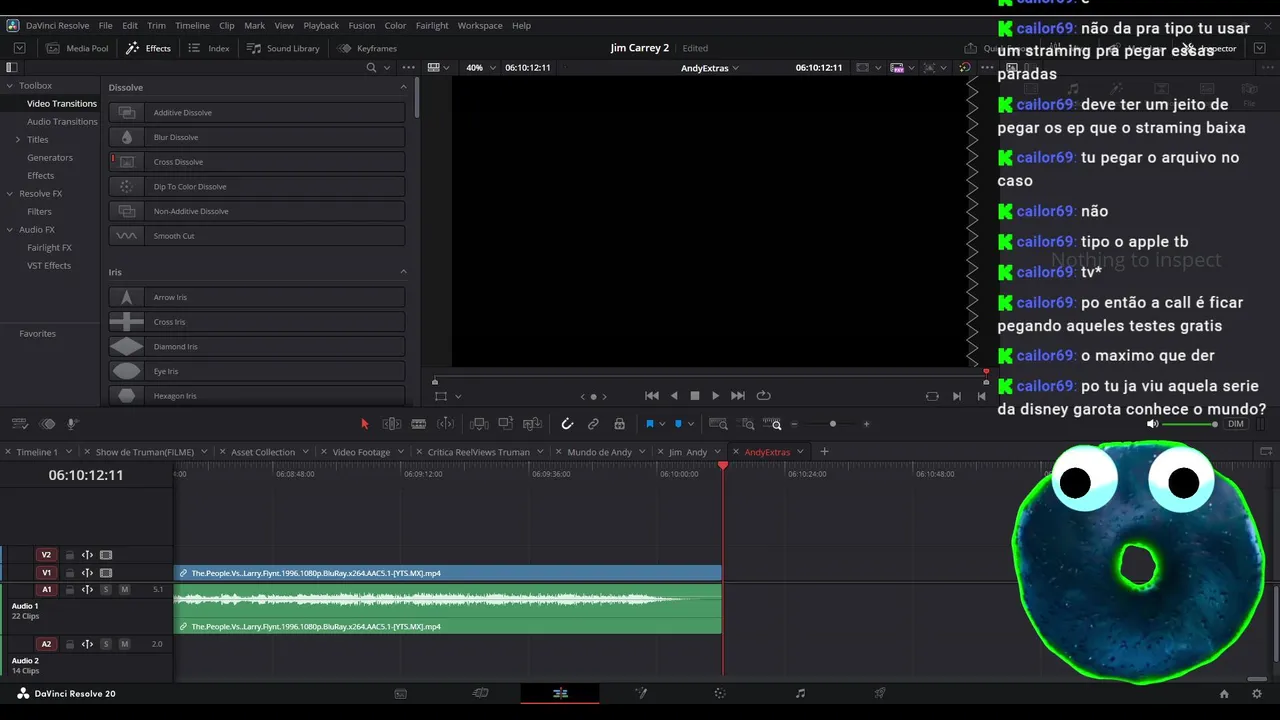Switch to the Mundo de Andy timeline tab

click(599, 452)
